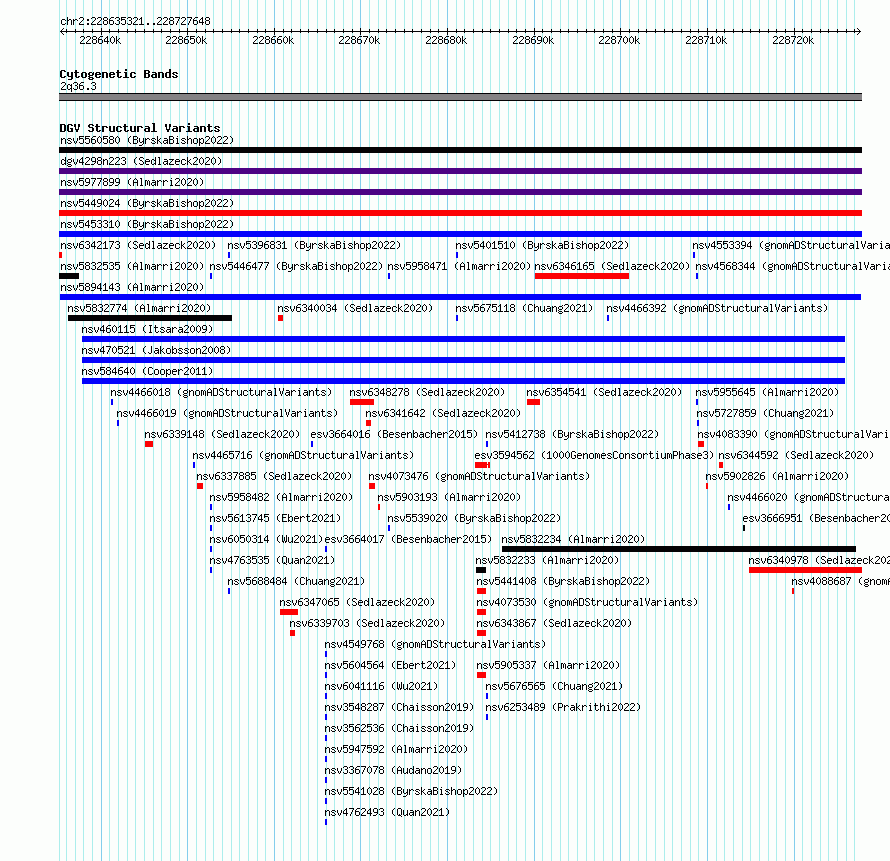Click nsv5675118 (Chuang2021) label
The width and height of the screenshot is (890, 861).
(524, 308)
